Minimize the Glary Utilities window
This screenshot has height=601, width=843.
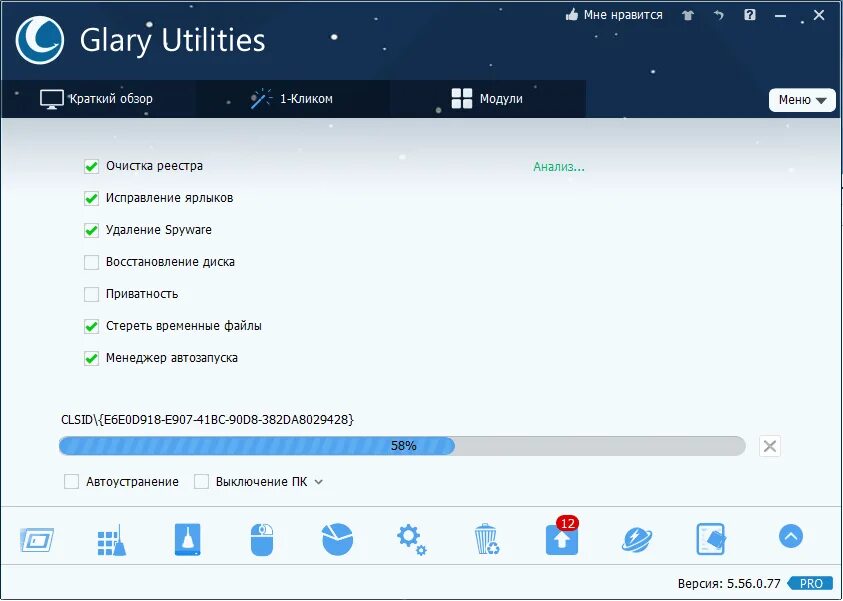780,16
